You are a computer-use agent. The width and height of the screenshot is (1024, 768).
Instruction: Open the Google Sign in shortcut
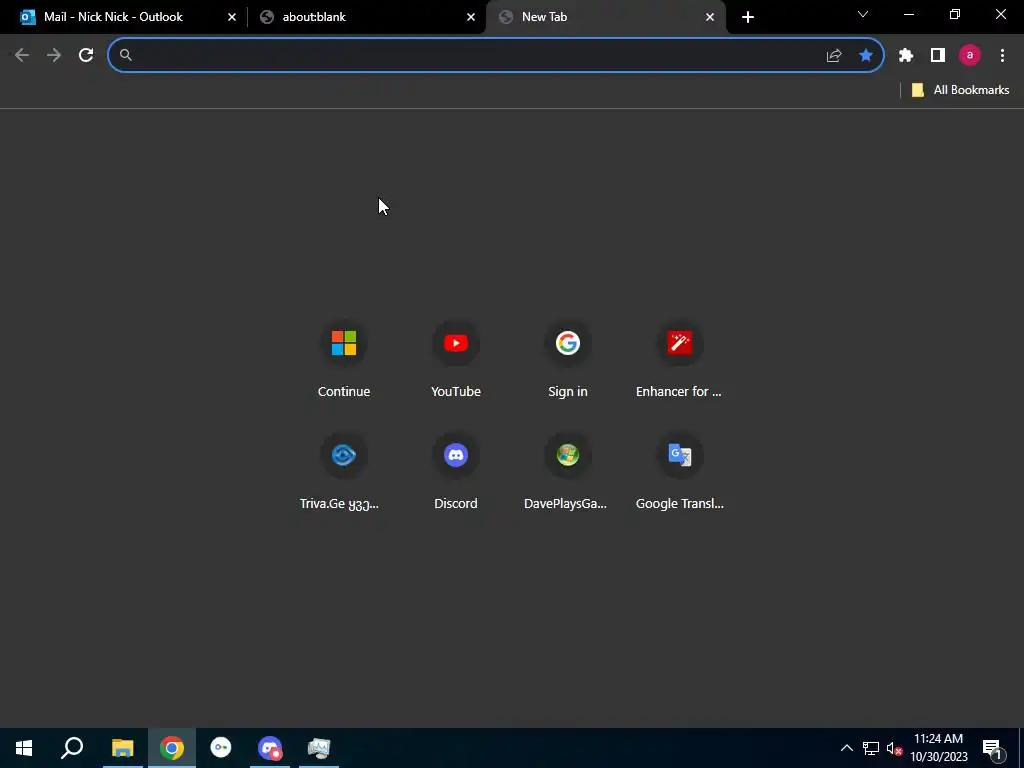568,359
